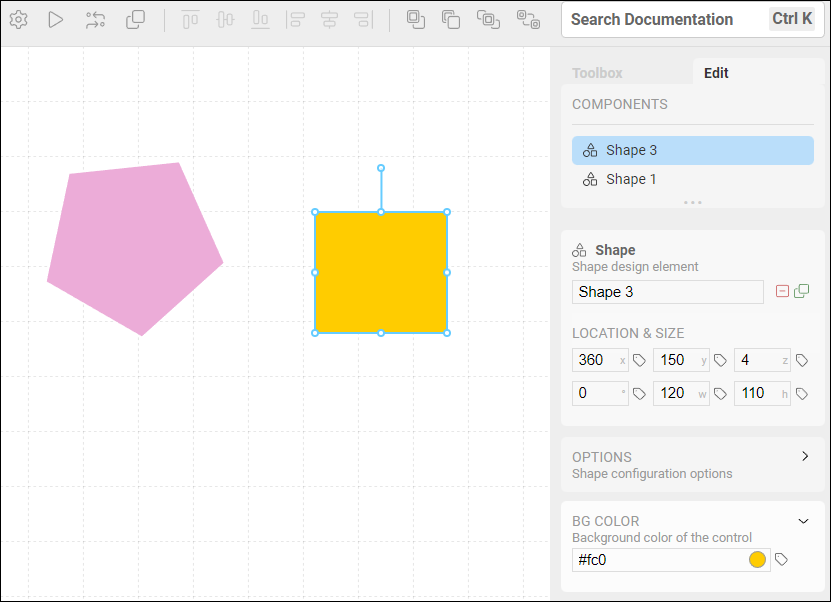Viewport: 831px width, 602px height.
Task: Click the play preview icon in toolbar
Action: [x=56, y=20]
